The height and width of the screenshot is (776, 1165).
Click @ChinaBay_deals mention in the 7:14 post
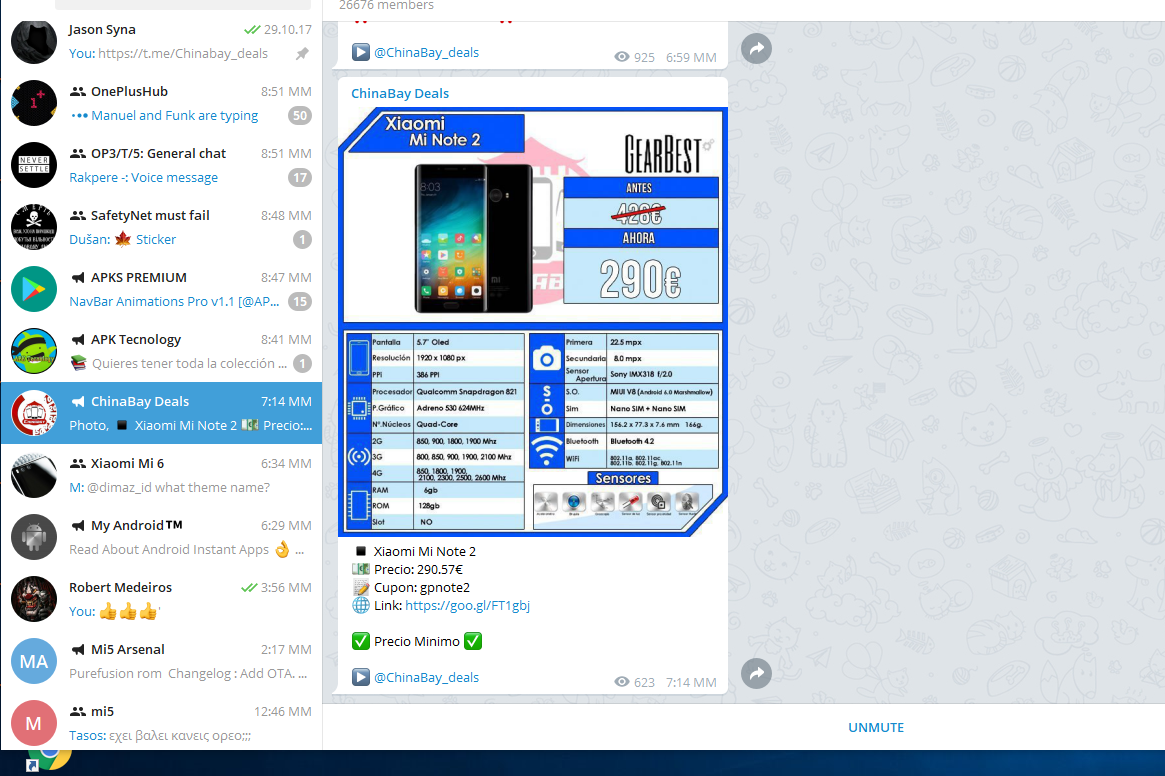[426, 677]
